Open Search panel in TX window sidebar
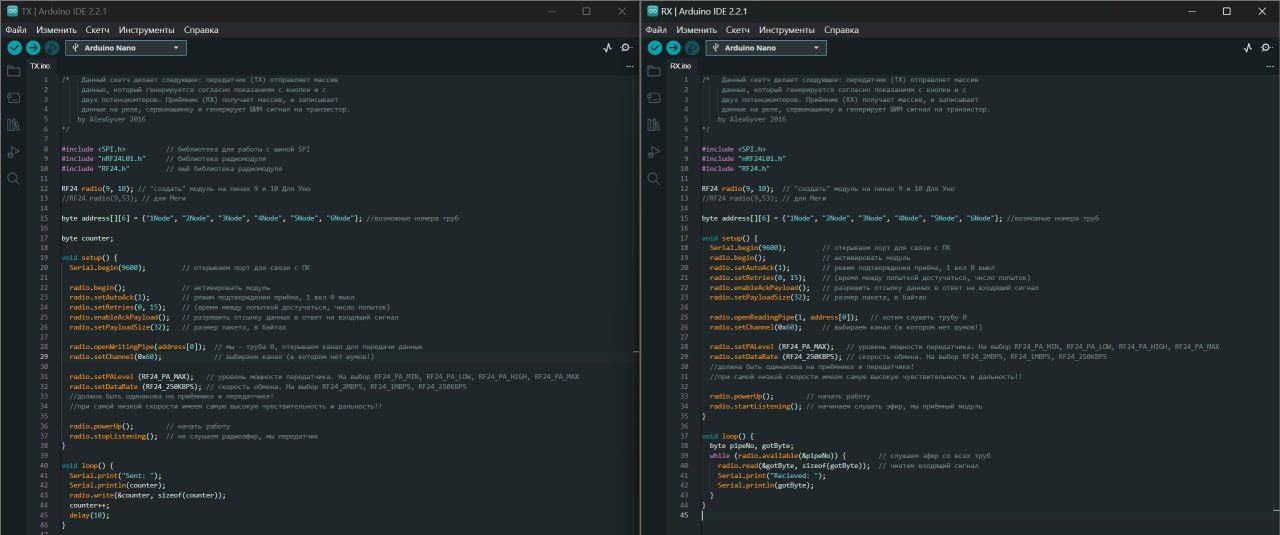 pos(13,178)
